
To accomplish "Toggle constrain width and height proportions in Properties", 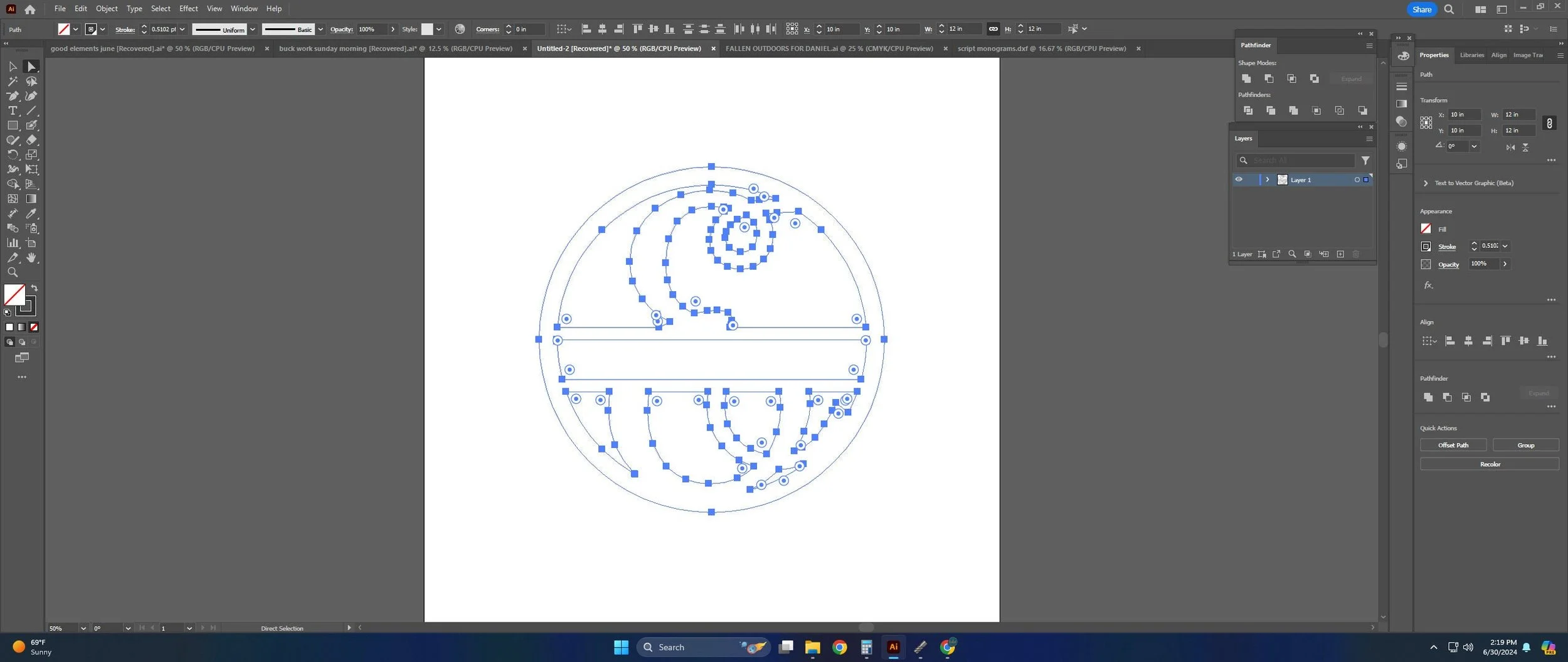I will [x=1549, y=123].
